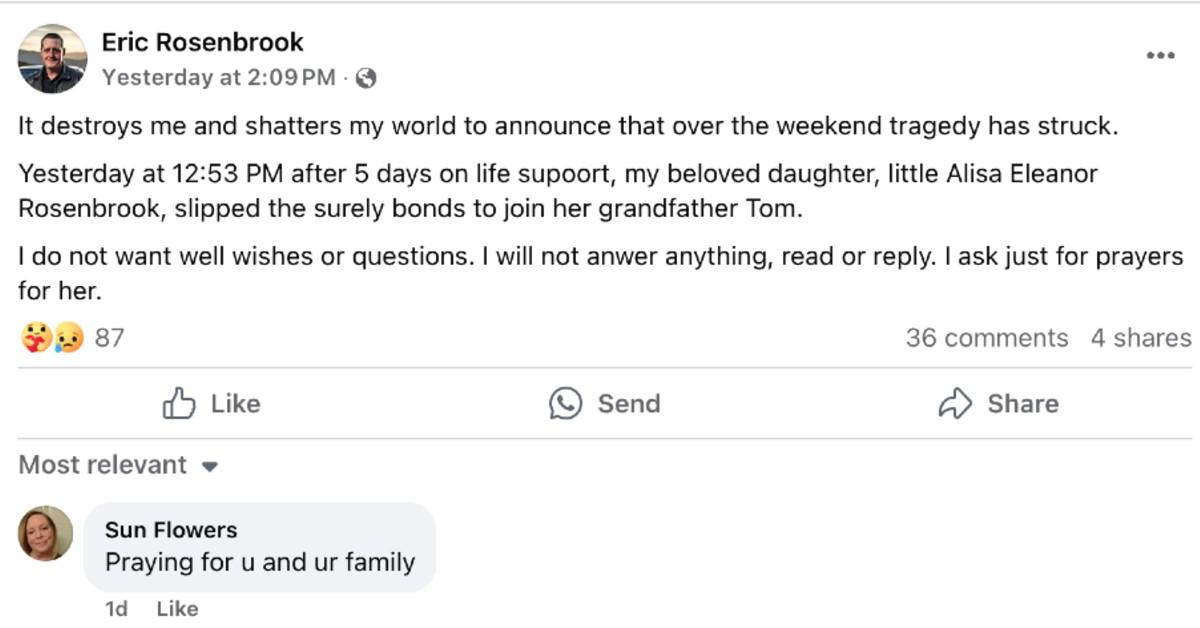Click Eric Rosenbrook's name link
The height and width of the screenshot is (628, 1200).
203,42
